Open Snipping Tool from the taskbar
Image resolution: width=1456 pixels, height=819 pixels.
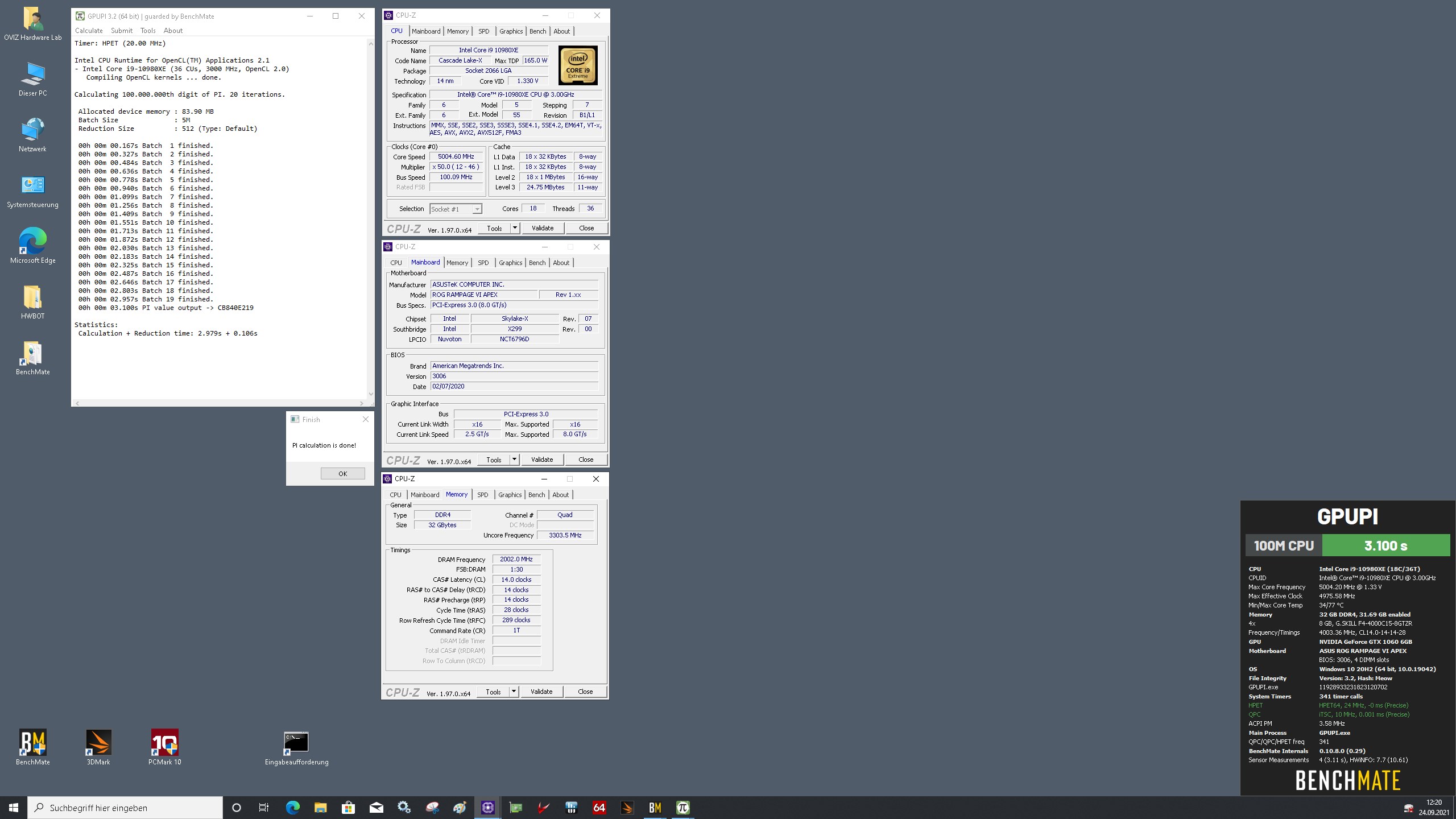(x=432, y=808)
